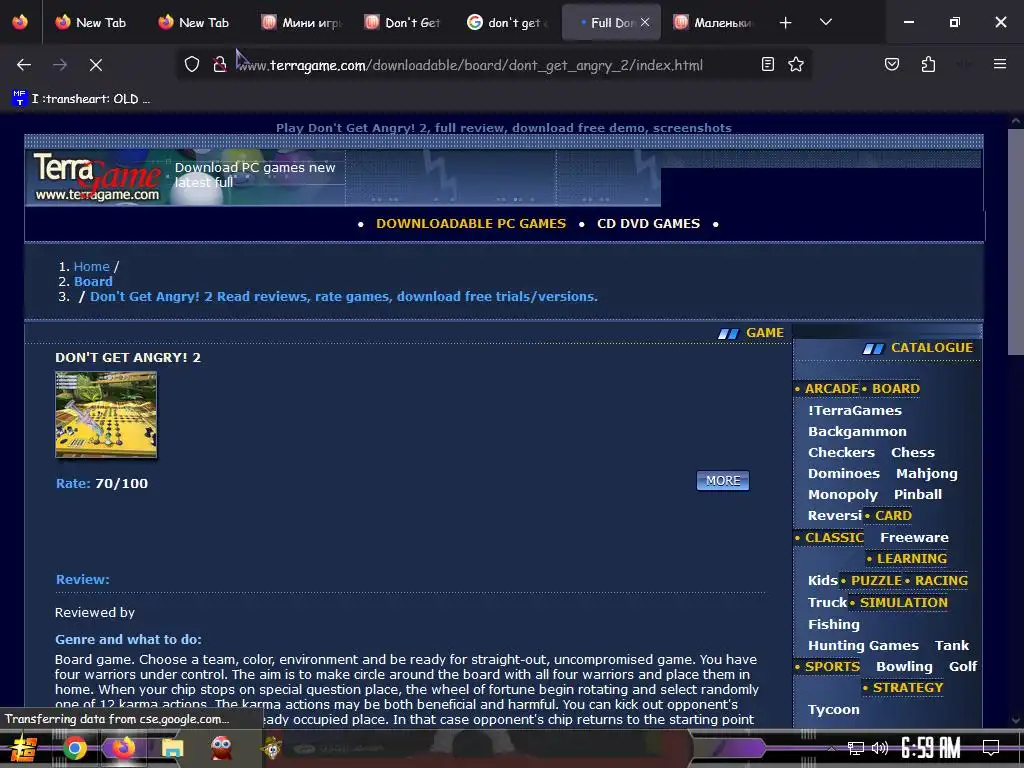
Task: Switch to first New Tab tab
Action: click(91, 22)
